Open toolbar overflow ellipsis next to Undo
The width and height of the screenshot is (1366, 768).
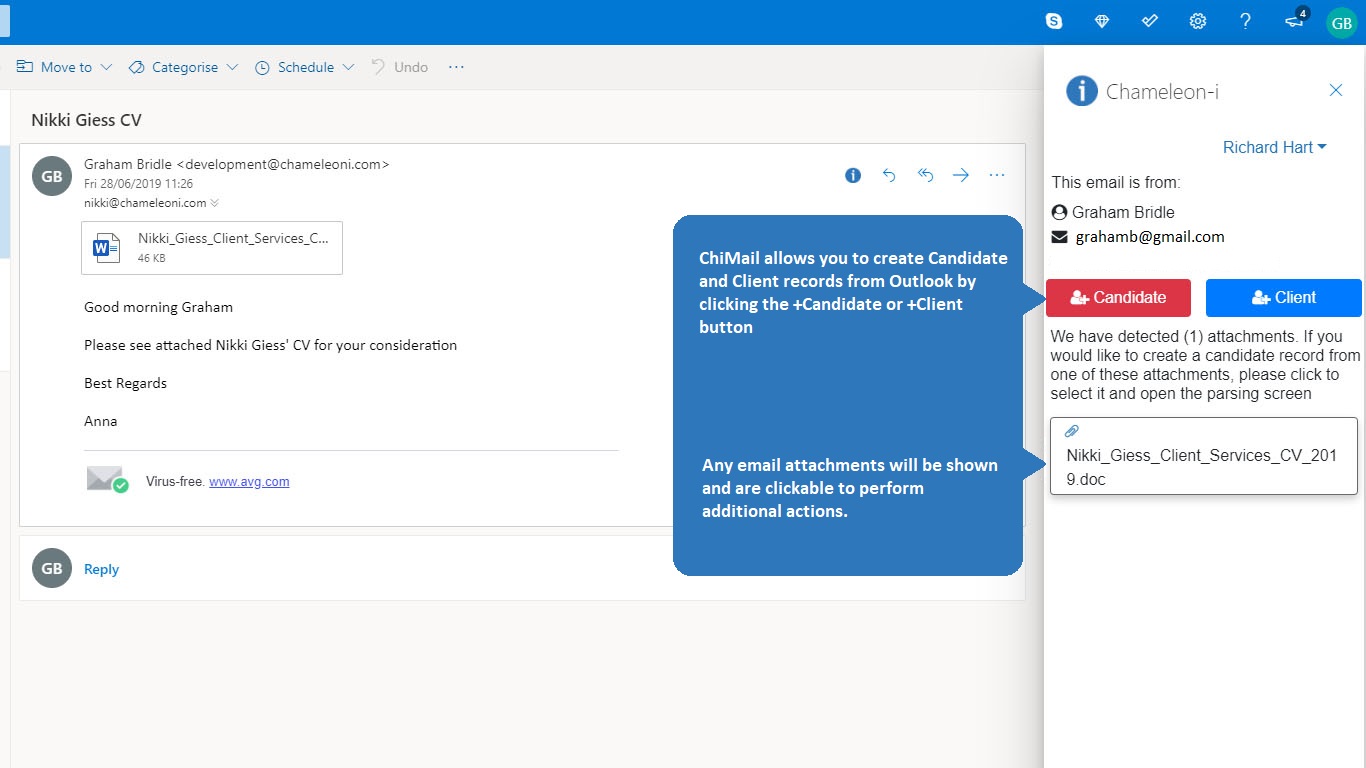tap(456, 67)
